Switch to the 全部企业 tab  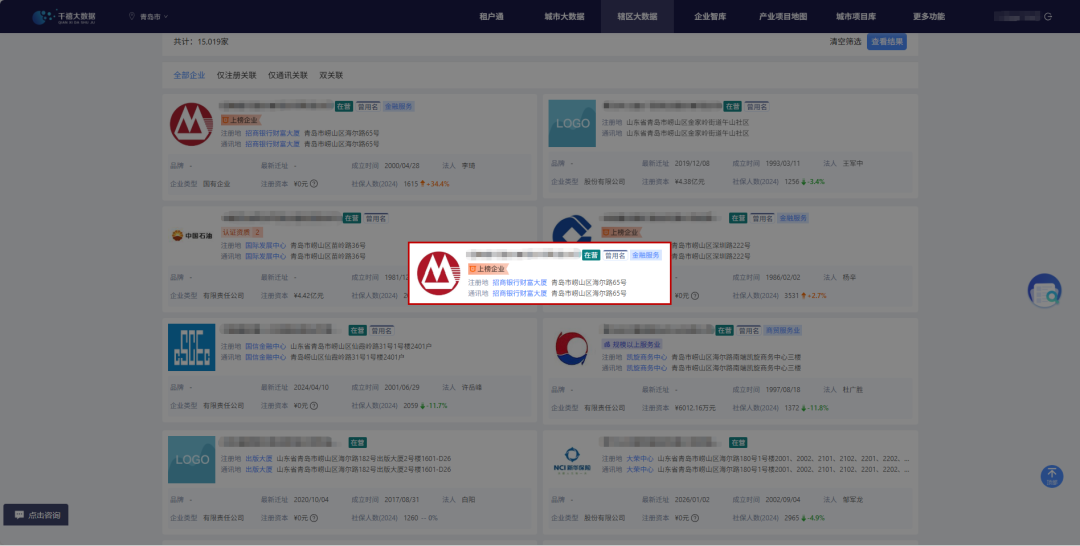189,75
